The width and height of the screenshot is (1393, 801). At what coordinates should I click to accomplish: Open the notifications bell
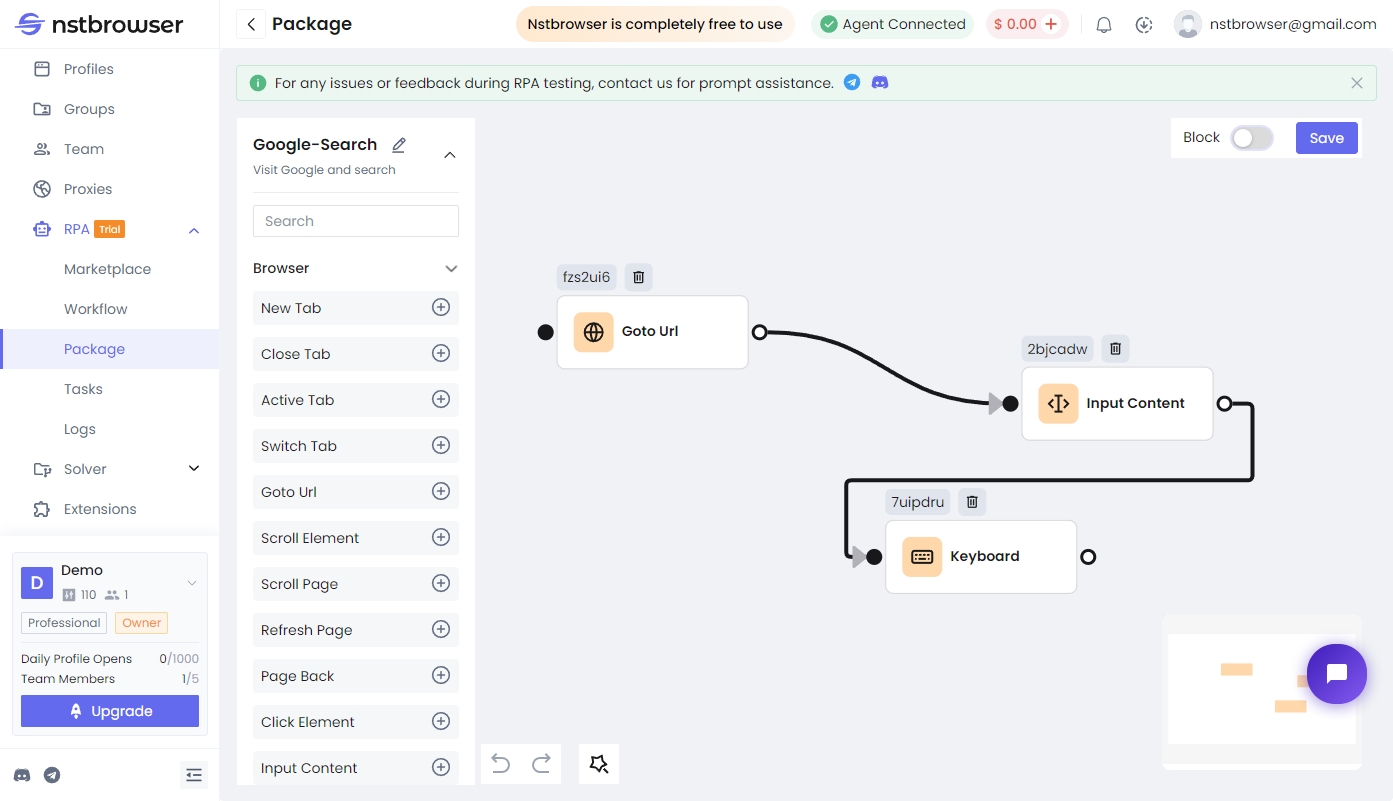point(1104,25)
